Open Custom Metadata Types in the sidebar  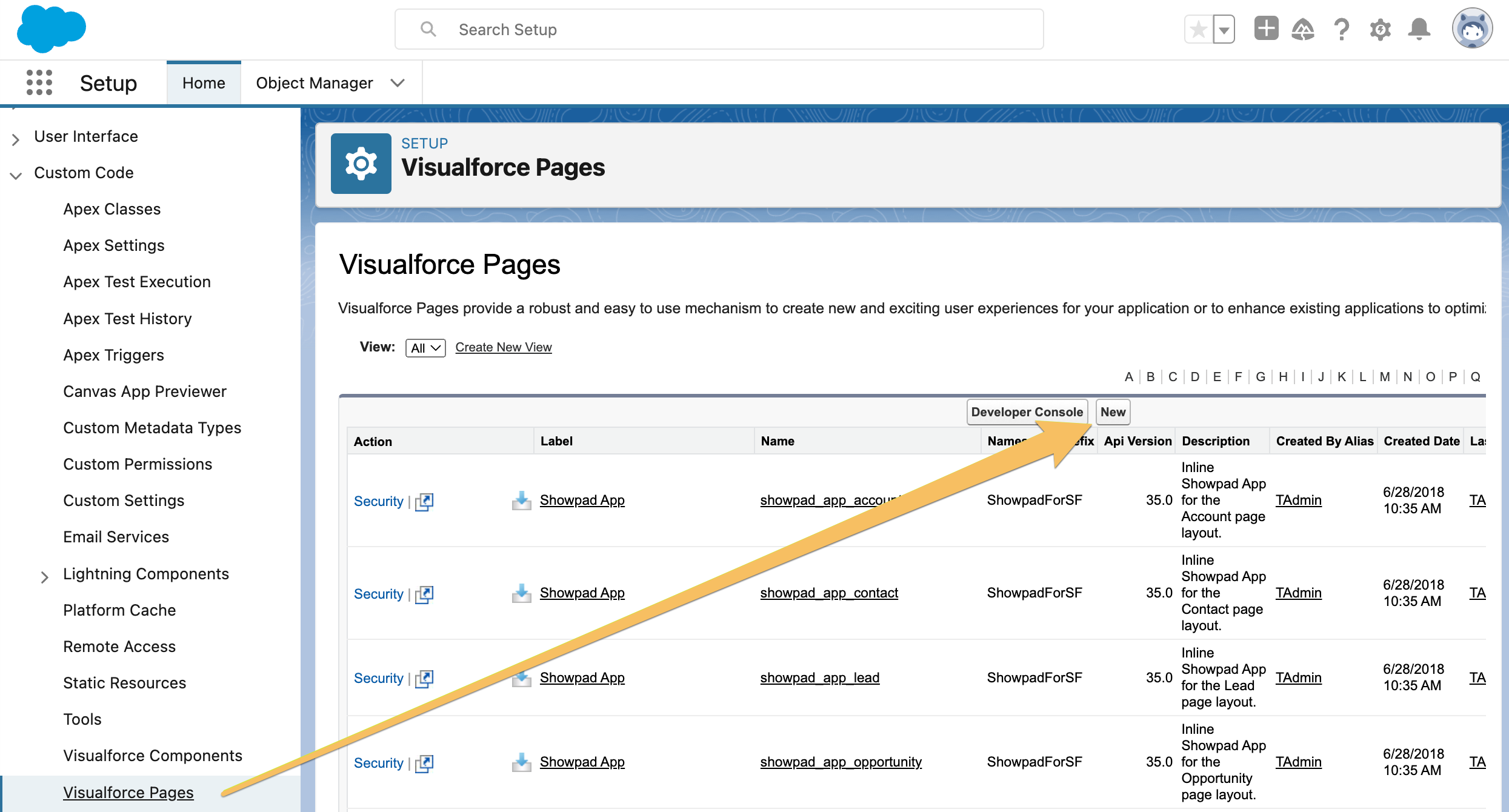point(152,428)
